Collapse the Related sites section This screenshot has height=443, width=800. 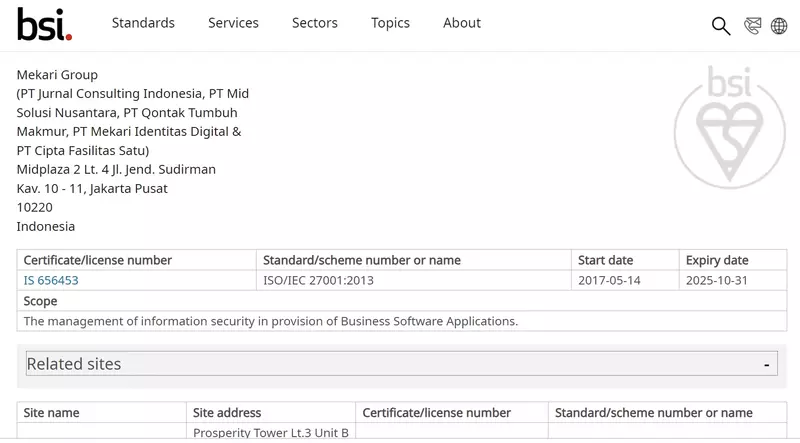(402, 364)
